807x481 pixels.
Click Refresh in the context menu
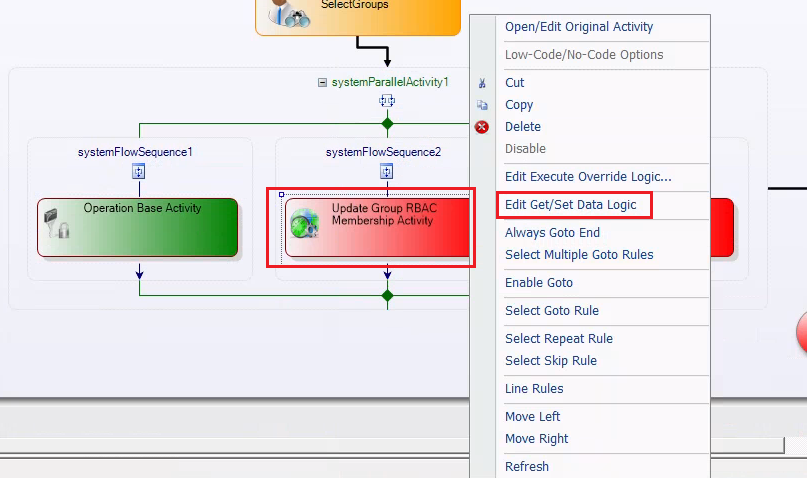coord(527,467)
